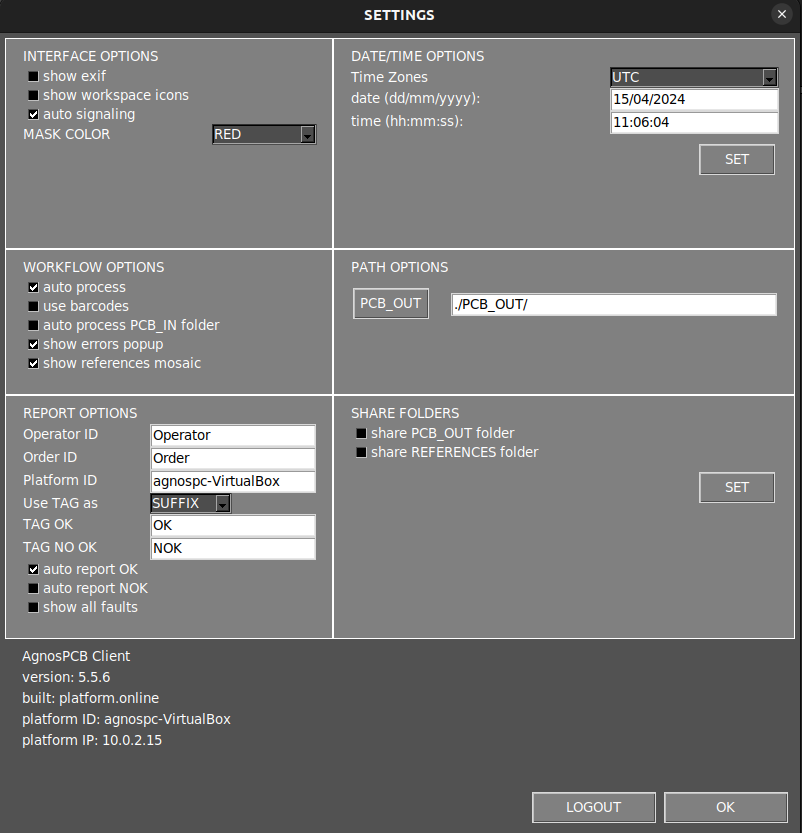
Task: Uncheck the auto process option
Action: click(33, 287)
